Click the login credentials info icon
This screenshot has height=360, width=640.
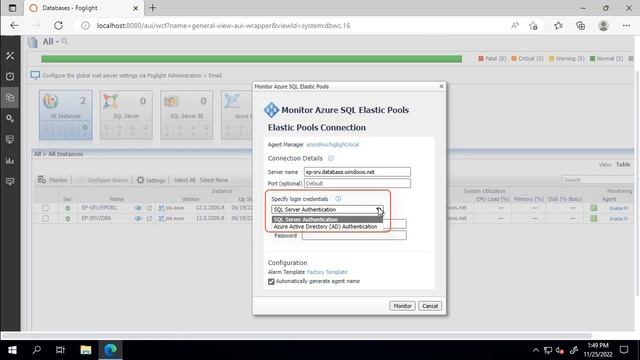click(338, 199)
